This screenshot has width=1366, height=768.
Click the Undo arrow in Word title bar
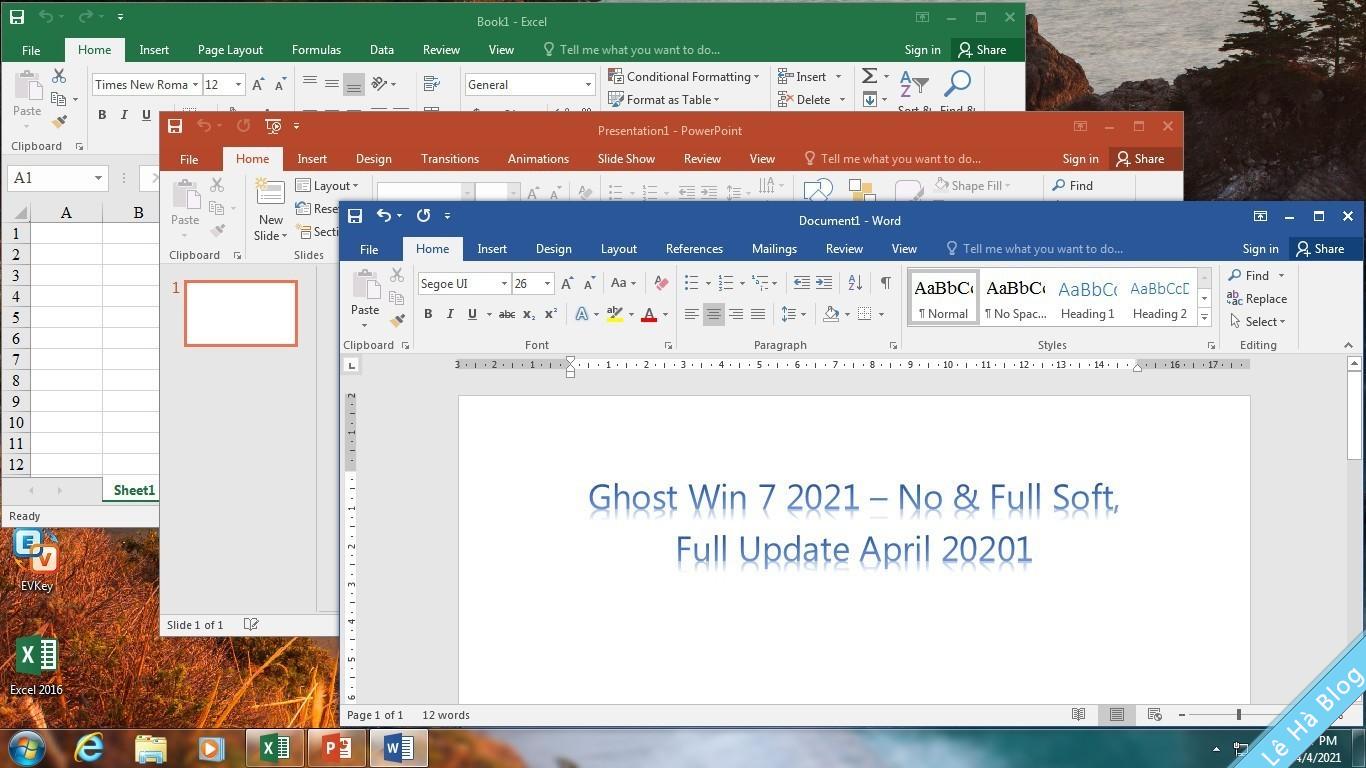point(384,216)
